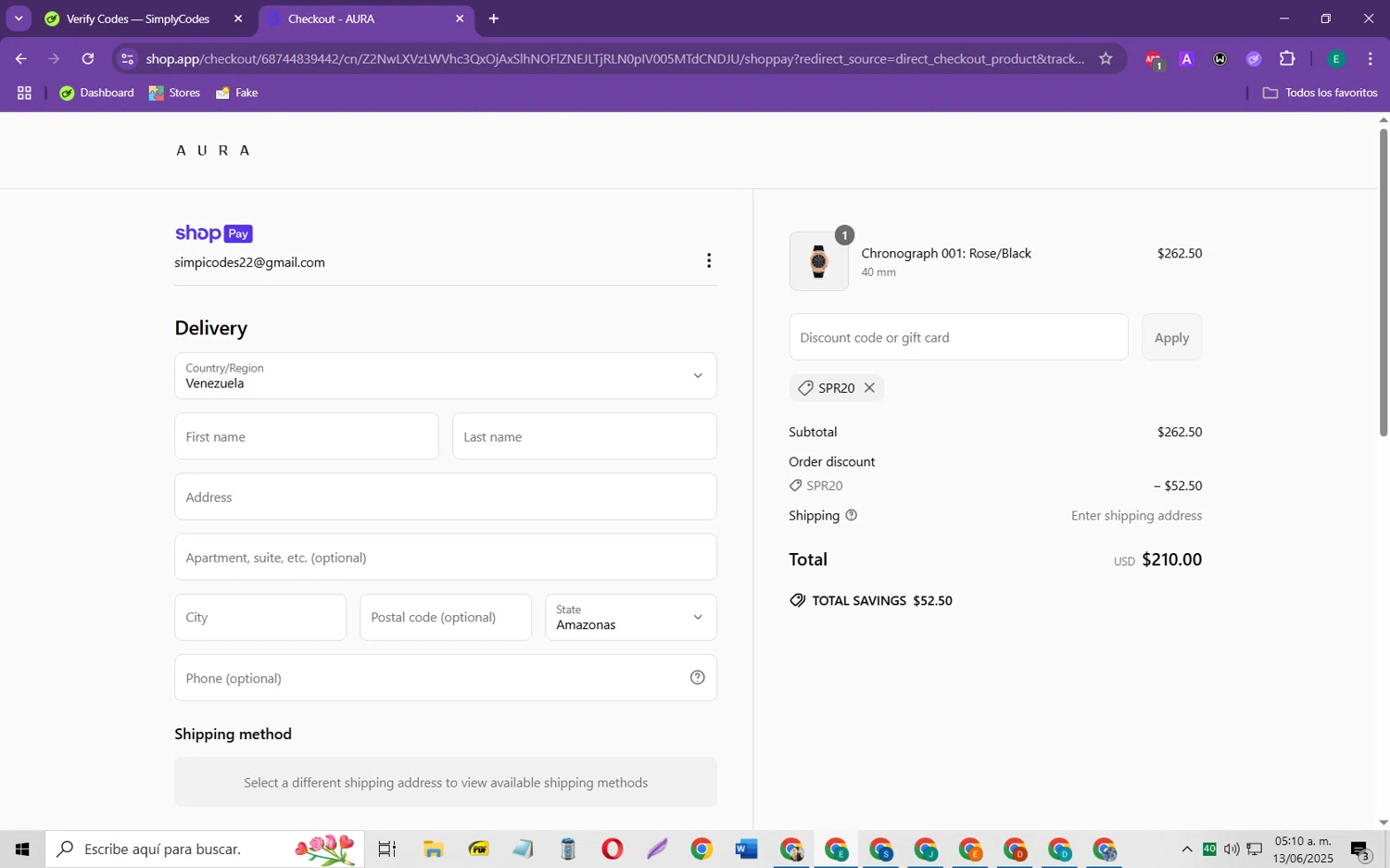Open Chrome three-dot menu
Viewport: 1390px width, 868px height.
point(1371,58)
